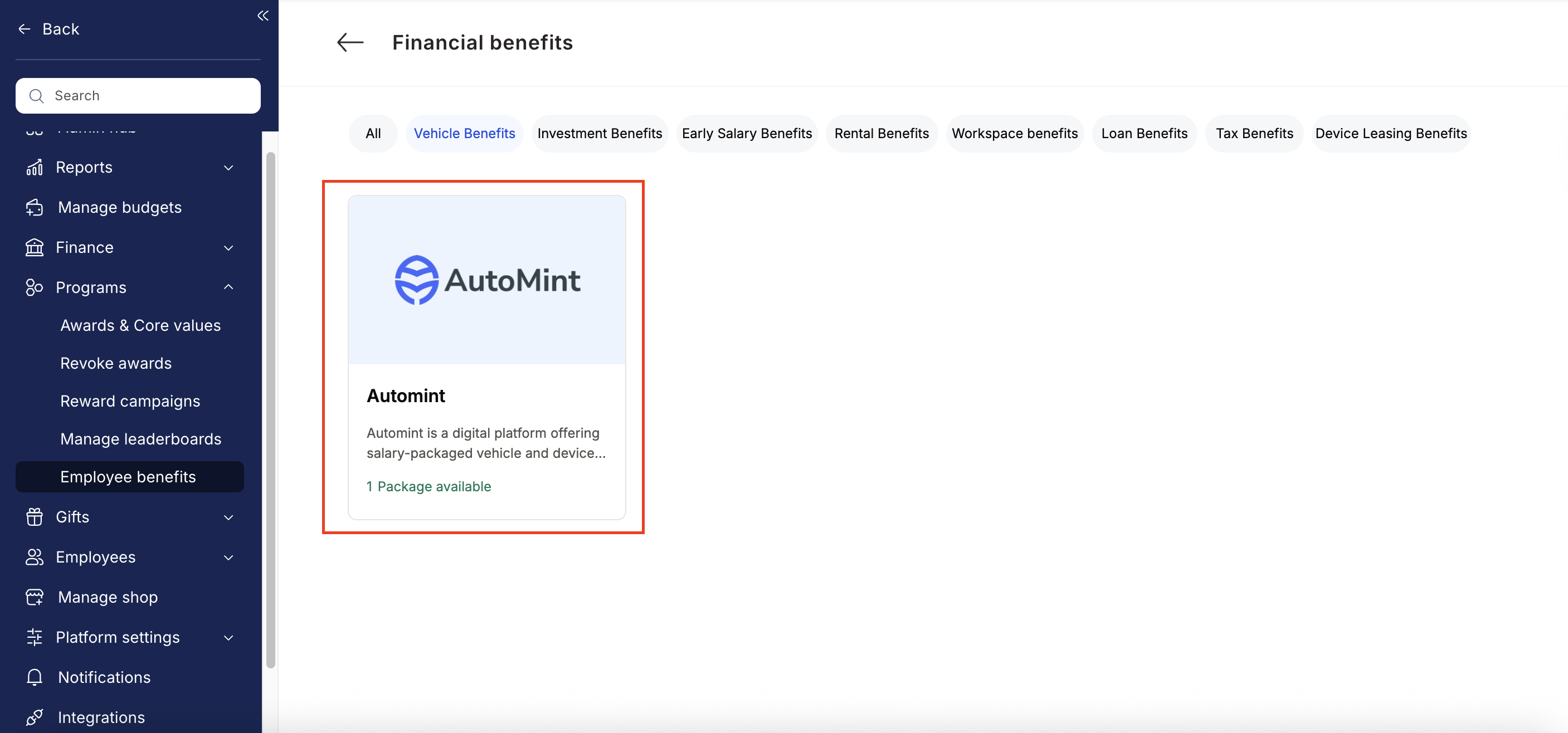1568x733 pixels.
Task: Expand the Reports menu chevron
Action: [x=229, y=168]
